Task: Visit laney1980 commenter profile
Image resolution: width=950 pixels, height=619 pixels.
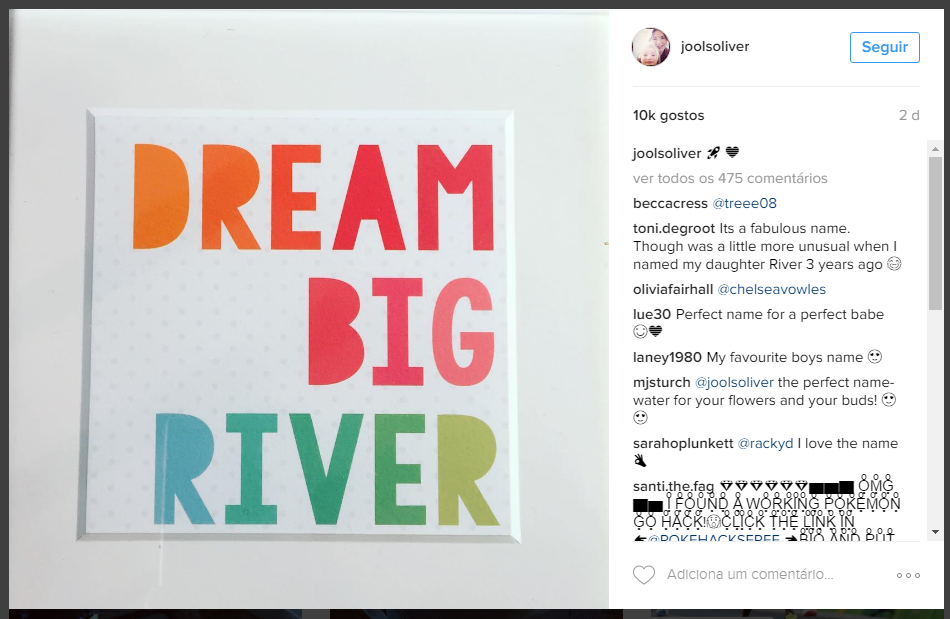Action: click(667, 357)
